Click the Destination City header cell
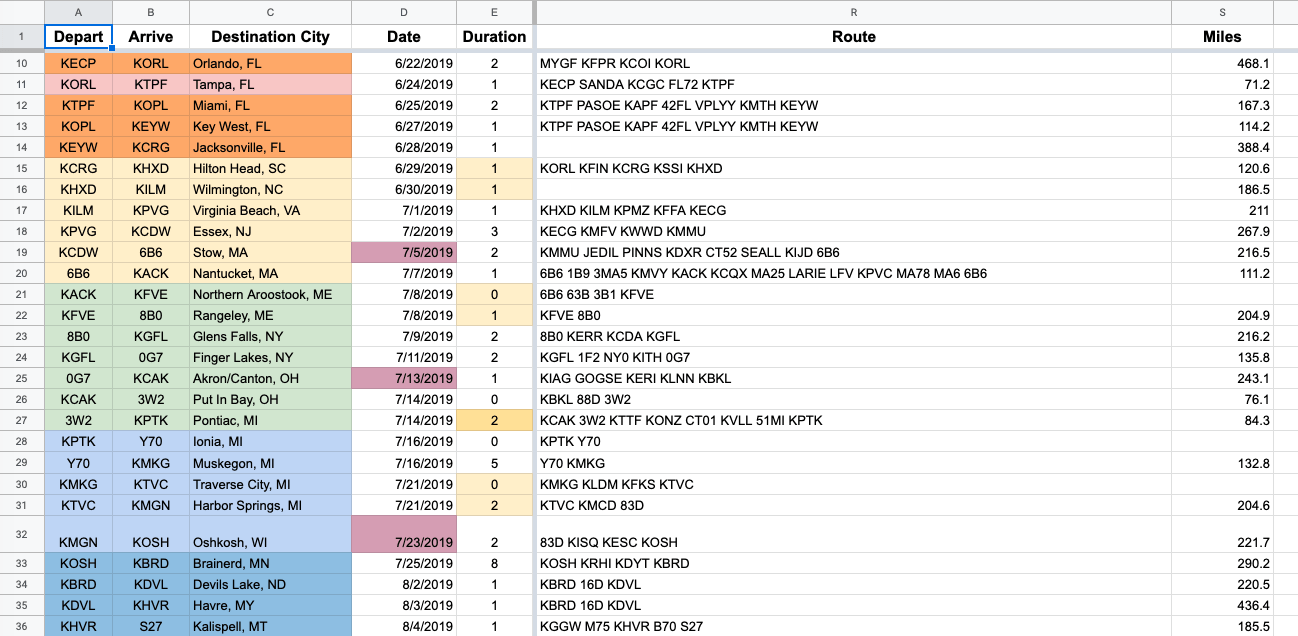Viewport: 1298px width, 636px height. coord(270,37)
